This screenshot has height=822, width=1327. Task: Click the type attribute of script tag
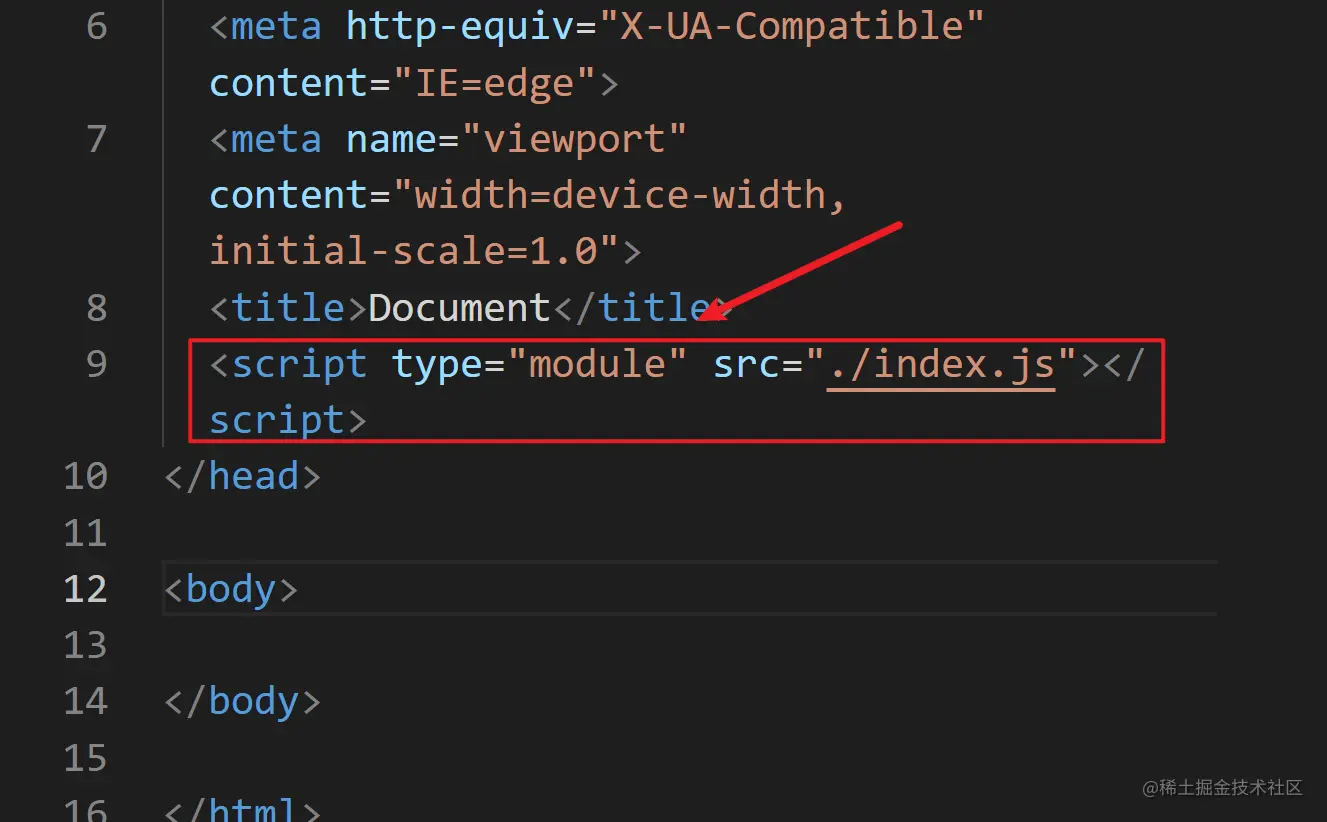(x=437, y=364)
